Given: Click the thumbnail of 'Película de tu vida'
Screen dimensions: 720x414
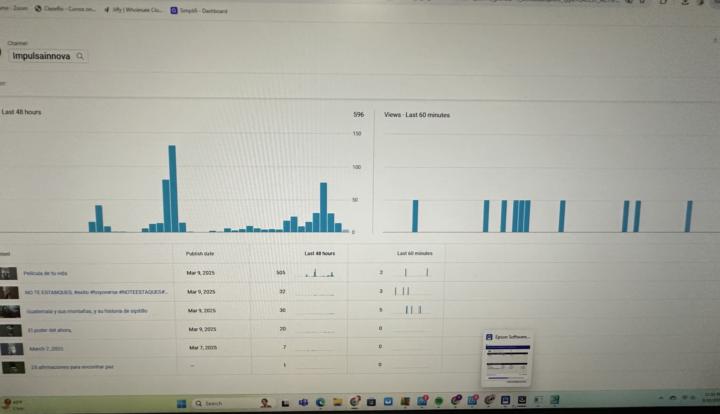Looking at the screenshot, I should pos(8,274).
